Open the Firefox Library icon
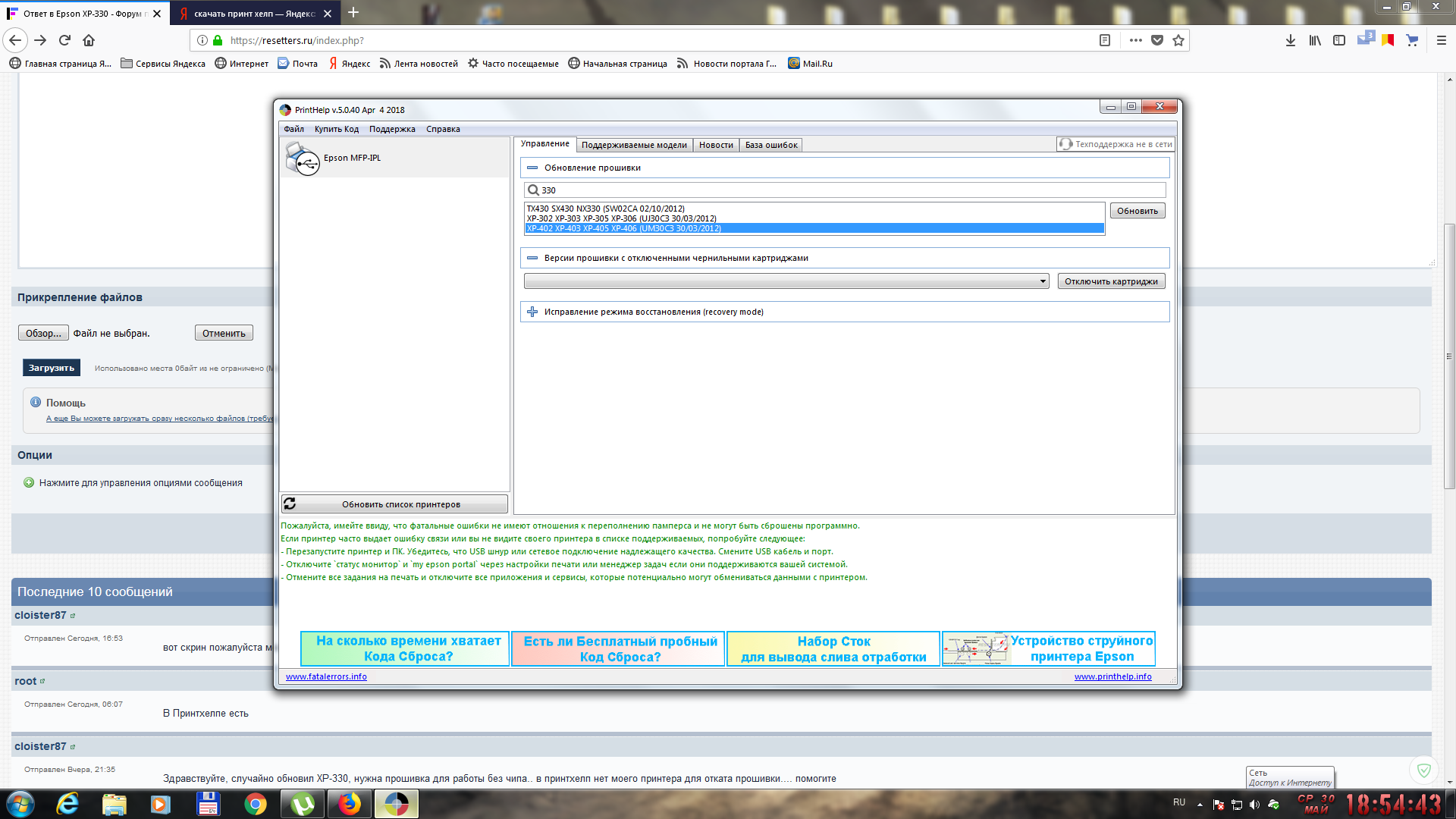This screenshot has height=819, width=1456. pyautogui.click(x=1315, y=40)
